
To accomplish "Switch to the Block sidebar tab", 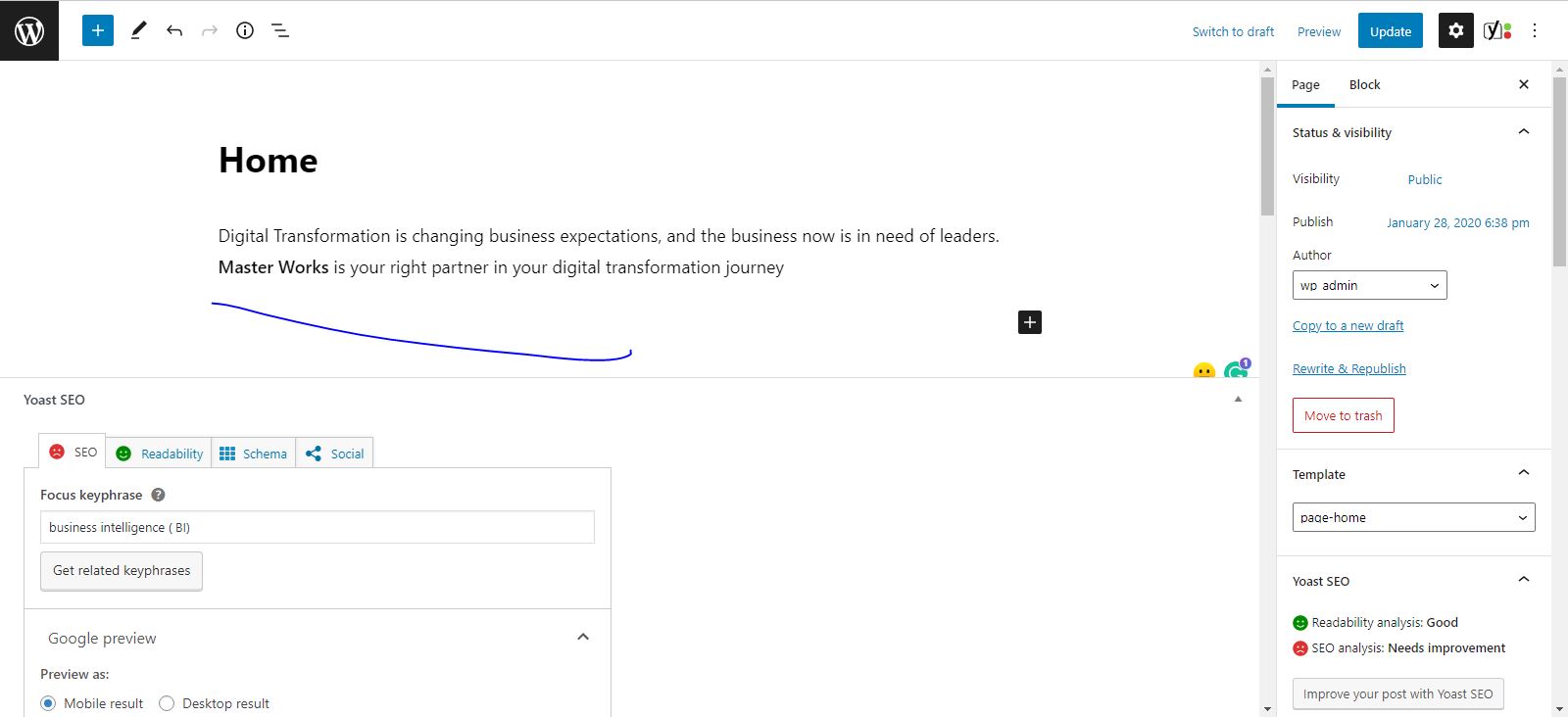I will click(1364, 84).
